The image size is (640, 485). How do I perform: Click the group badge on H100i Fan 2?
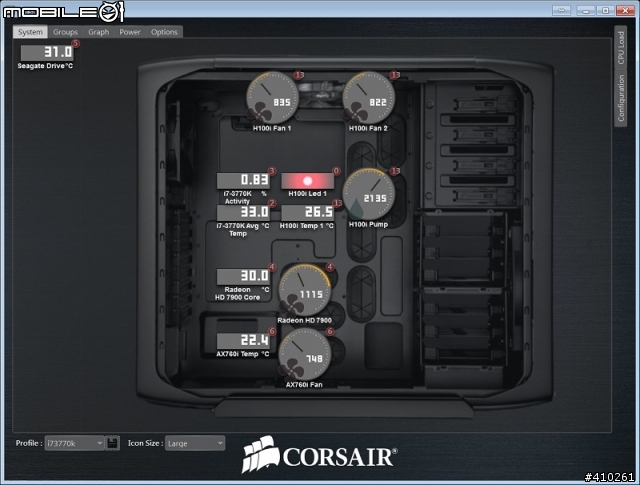pyautogui.click(x=395, y=75)
